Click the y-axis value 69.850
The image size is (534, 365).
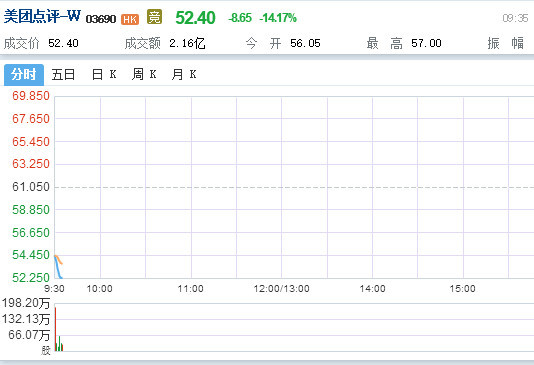31,96
